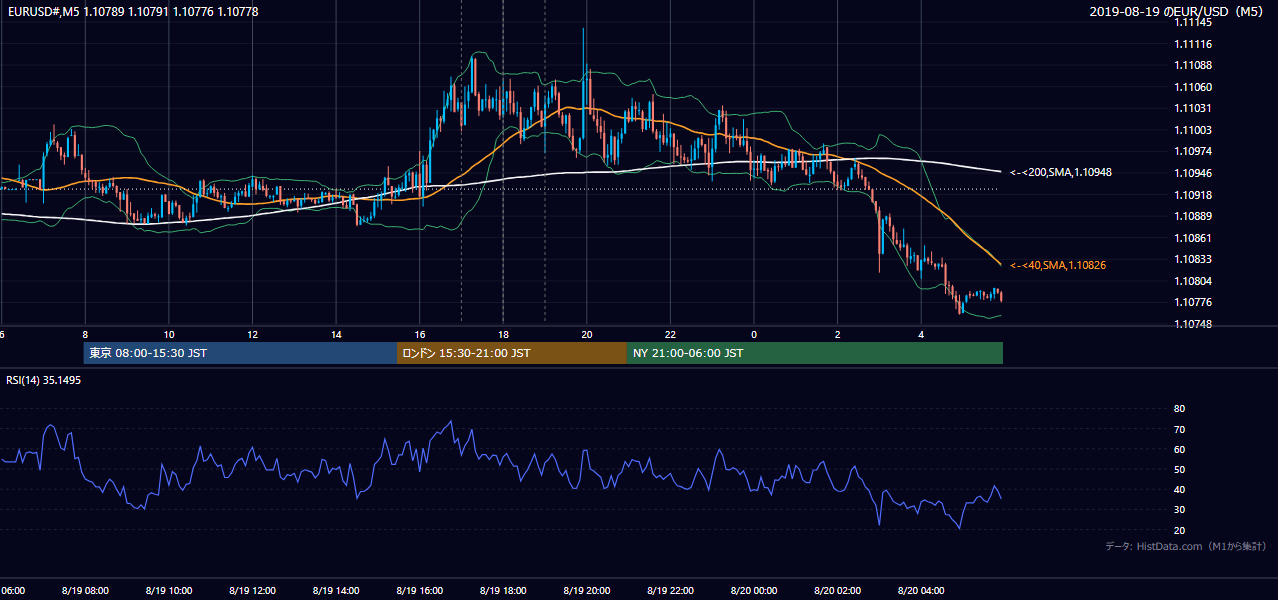Screen dimensions: 1278x600
Task: Click the 8/19 18:00 date axis label
Action: pyautogui.click(x=503, y=590)
